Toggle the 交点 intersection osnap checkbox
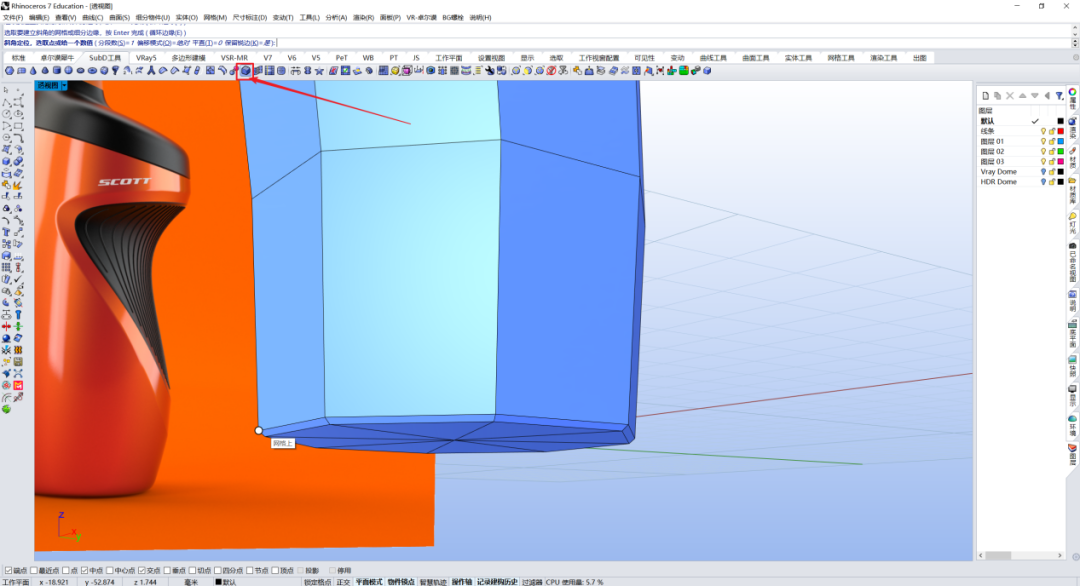 tap(141, 570)
